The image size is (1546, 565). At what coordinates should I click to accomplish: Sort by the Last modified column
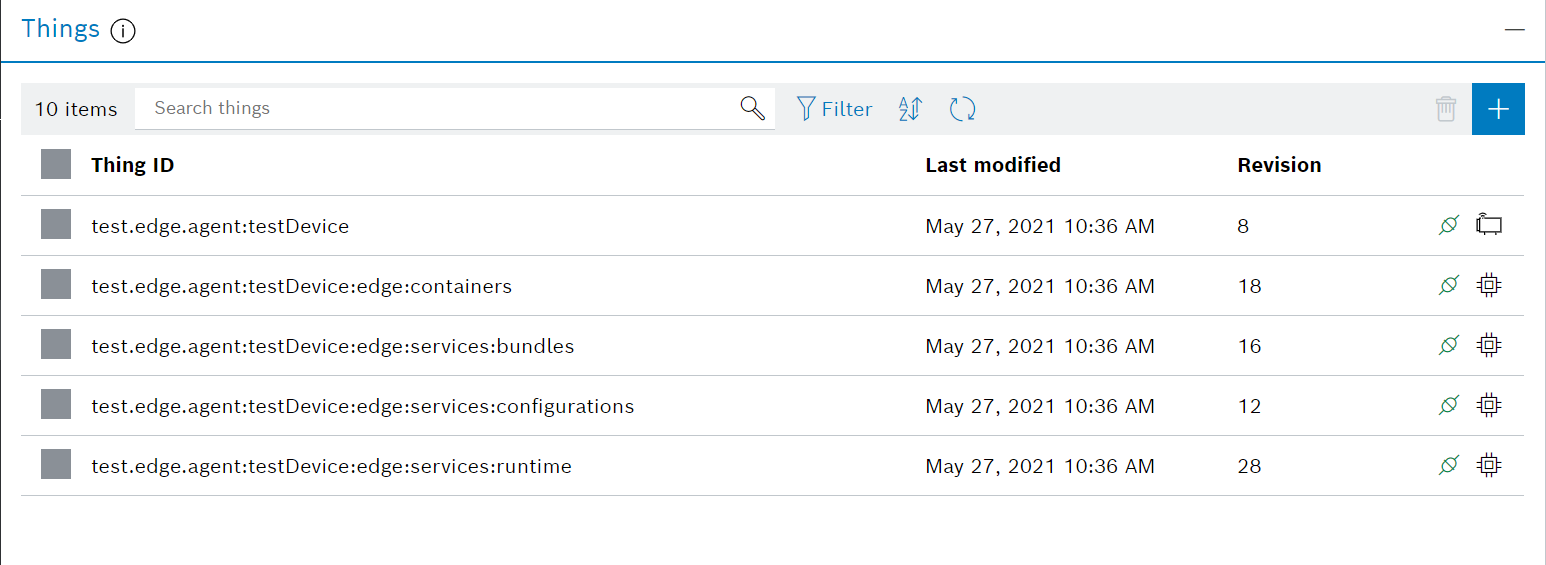point(993,165)
